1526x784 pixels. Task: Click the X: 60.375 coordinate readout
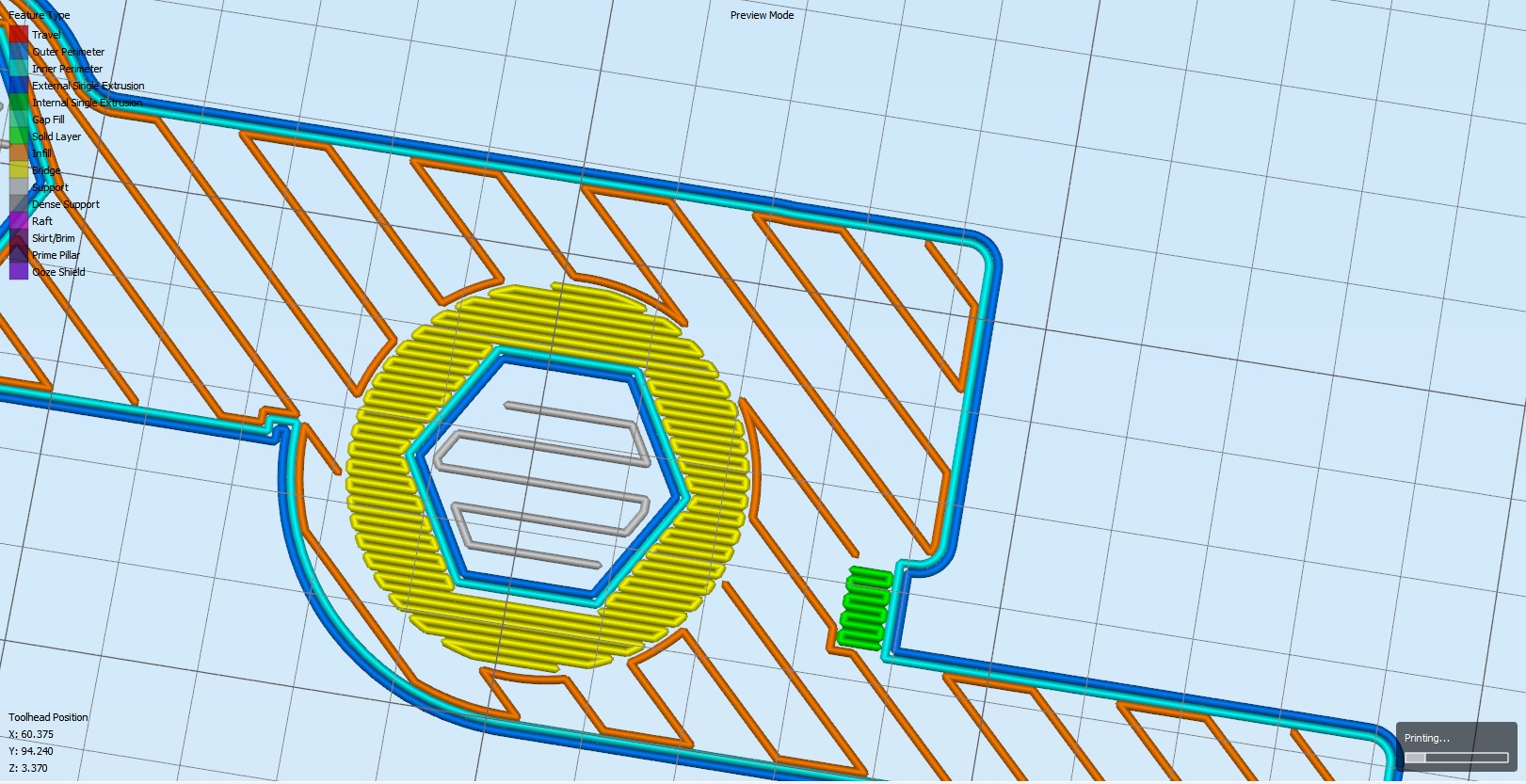(31, 734)
